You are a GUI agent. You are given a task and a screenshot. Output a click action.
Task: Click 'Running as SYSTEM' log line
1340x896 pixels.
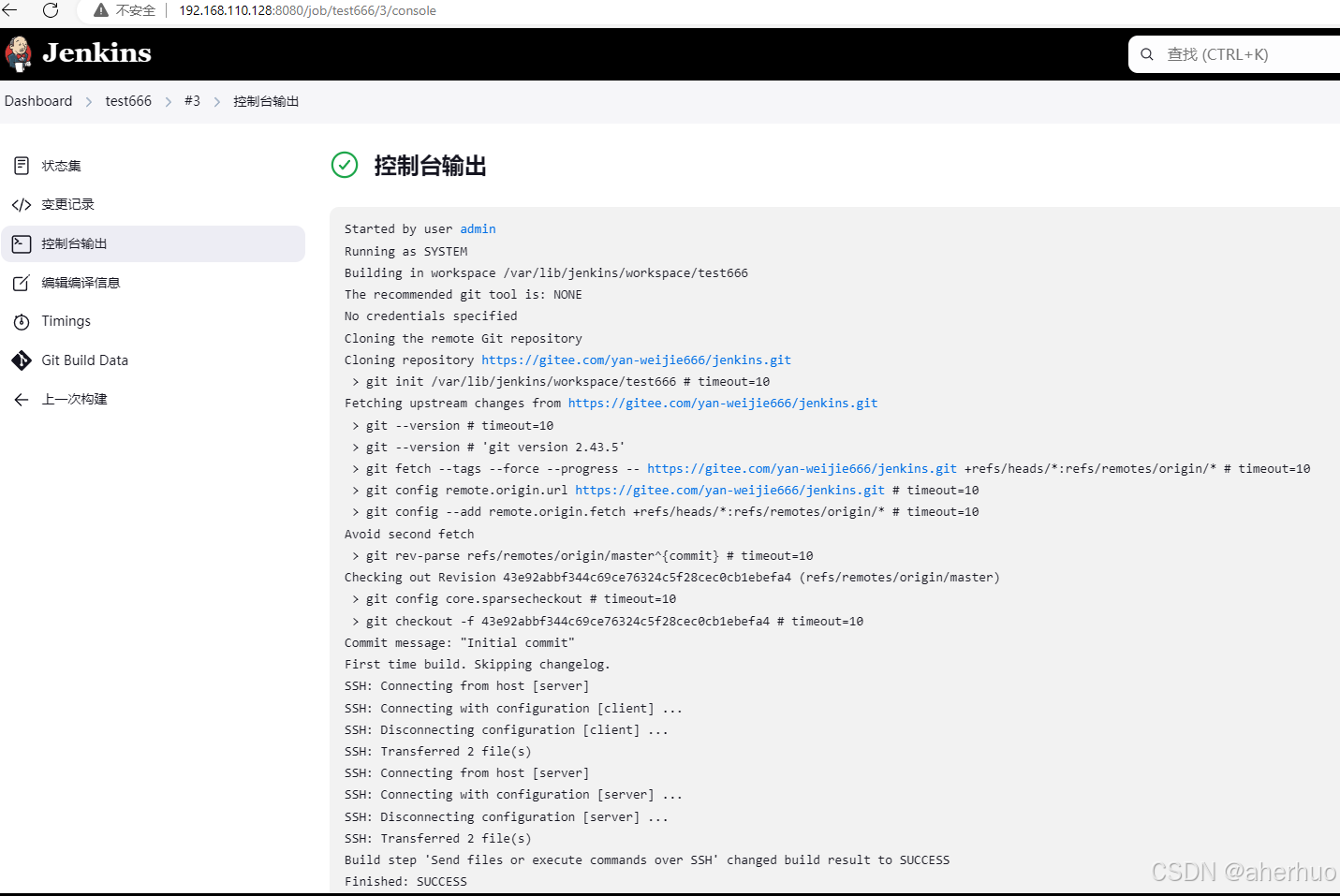(x=405, y=251)
